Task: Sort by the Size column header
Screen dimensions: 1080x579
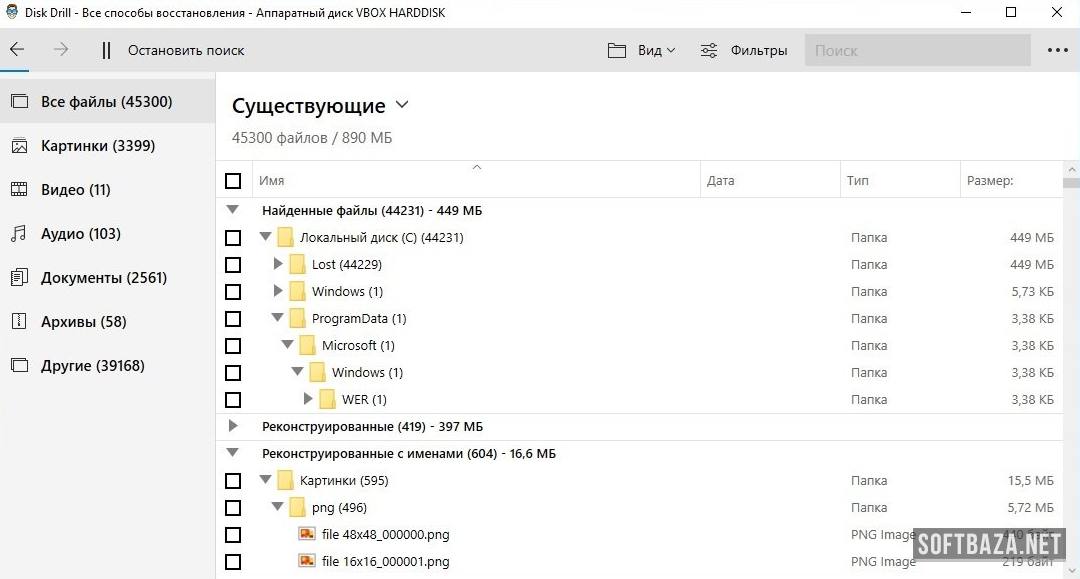Action: click(990, 181)
